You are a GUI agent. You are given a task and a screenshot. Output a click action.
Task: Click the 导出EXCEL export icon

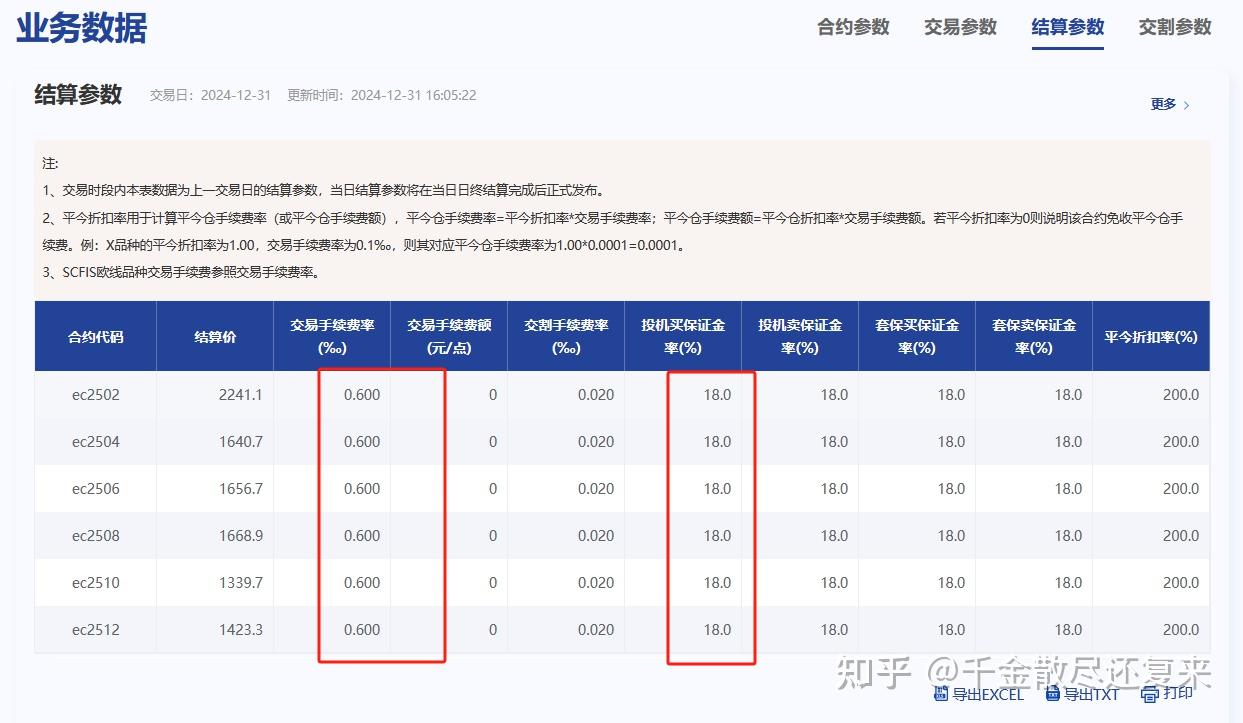point(940,694)
